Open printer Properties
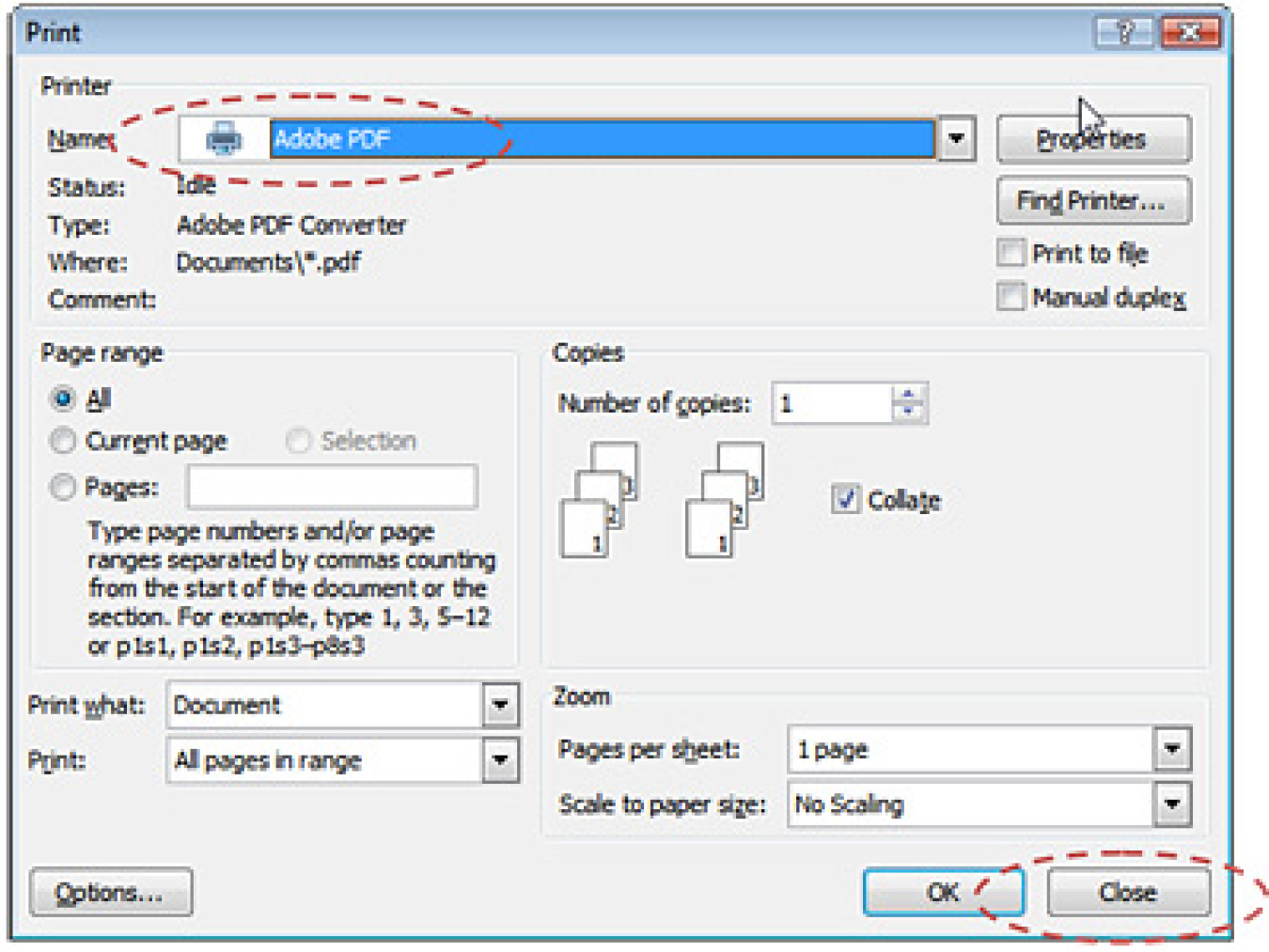 click(1093, 139)
